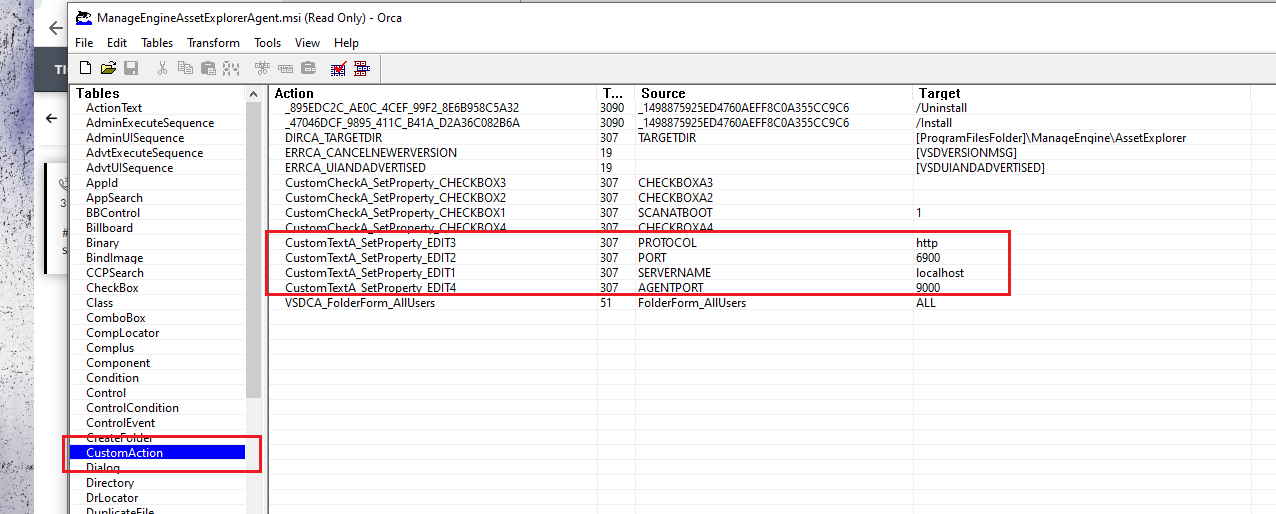Click the Save floppy disk icon
This screenshot has width=1276, height=514.
tap(131, 68)
